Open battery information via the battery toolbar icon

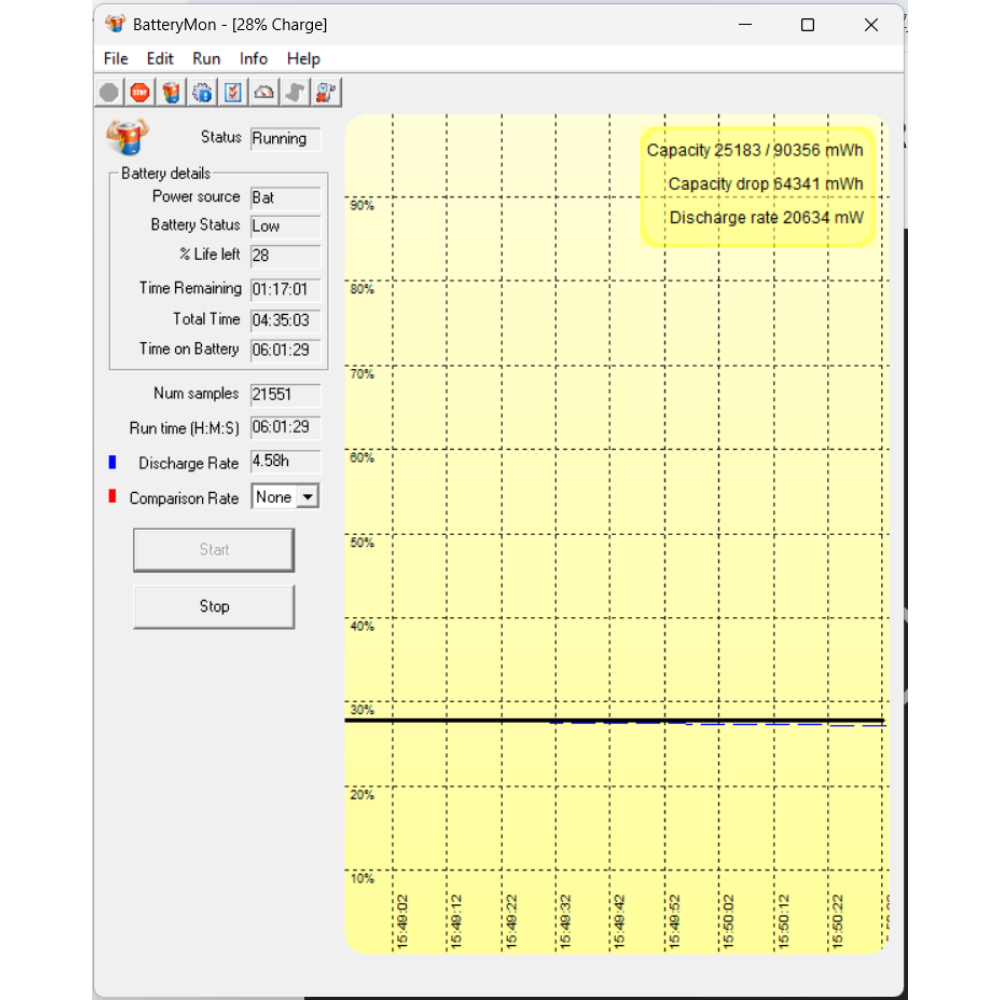[x=171, y=93]
